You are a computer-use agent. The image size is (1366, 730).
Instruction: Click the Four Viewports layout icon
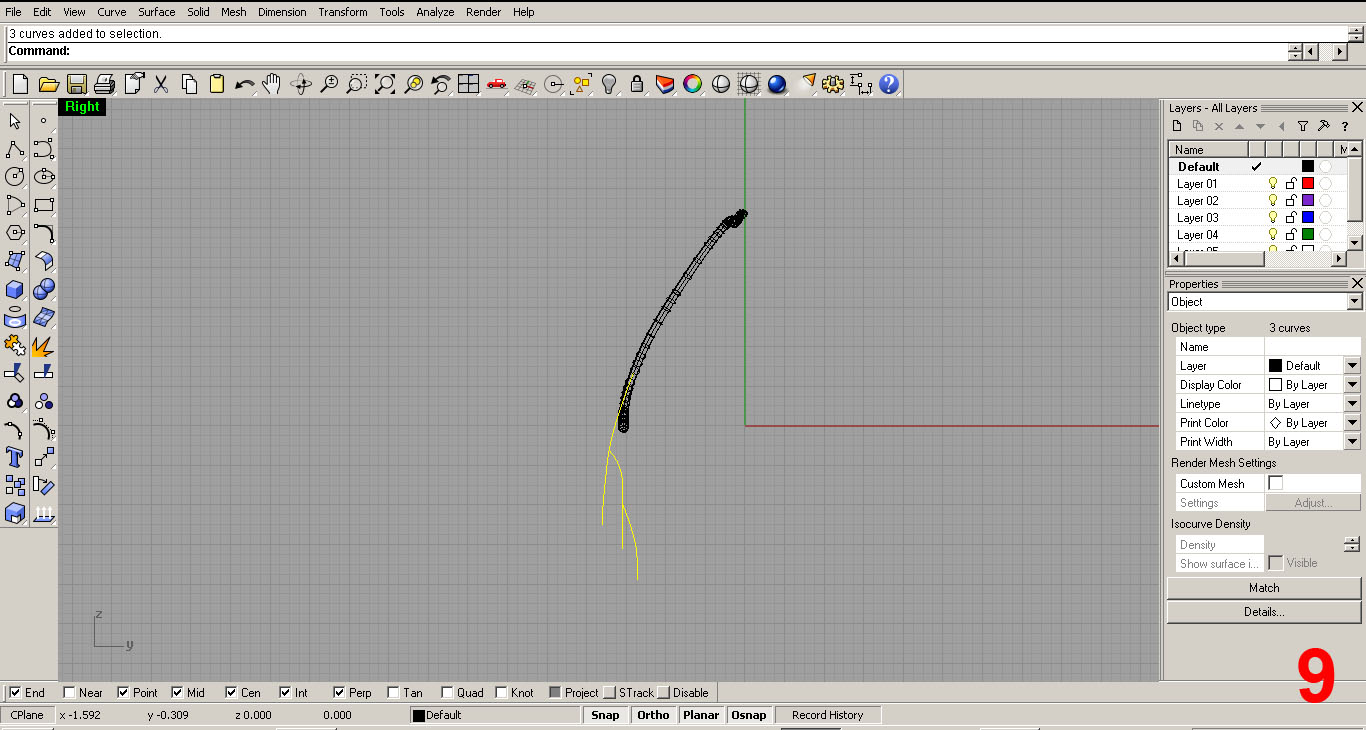pyautogui.click(x=469, y=84)
